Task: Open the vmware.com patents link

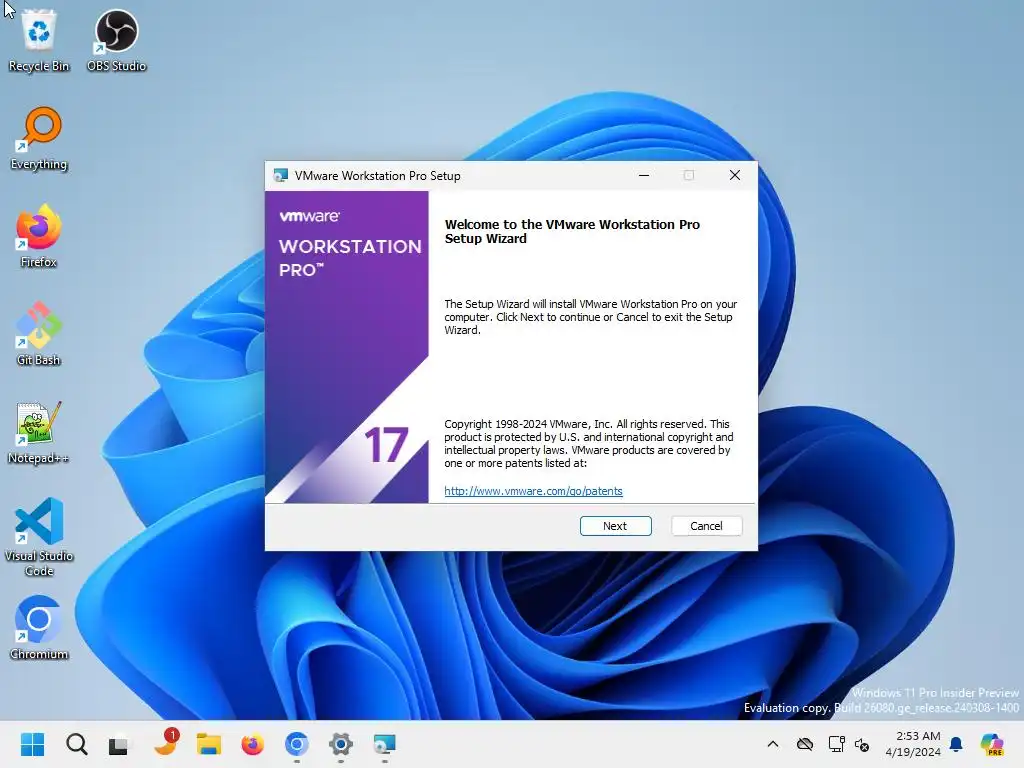Action: 533,491
